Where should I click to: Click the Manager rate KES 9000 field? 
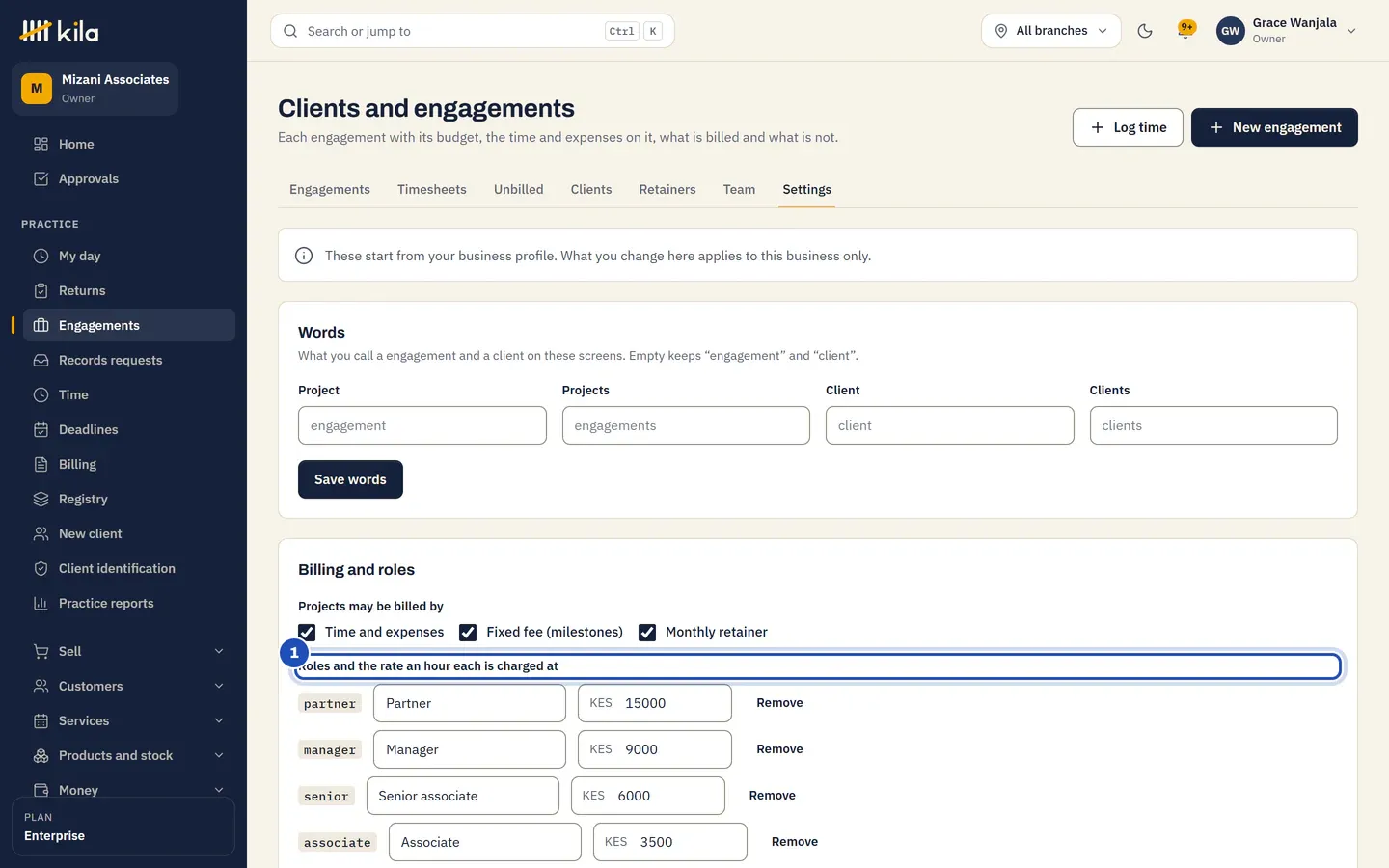[655, 749]
